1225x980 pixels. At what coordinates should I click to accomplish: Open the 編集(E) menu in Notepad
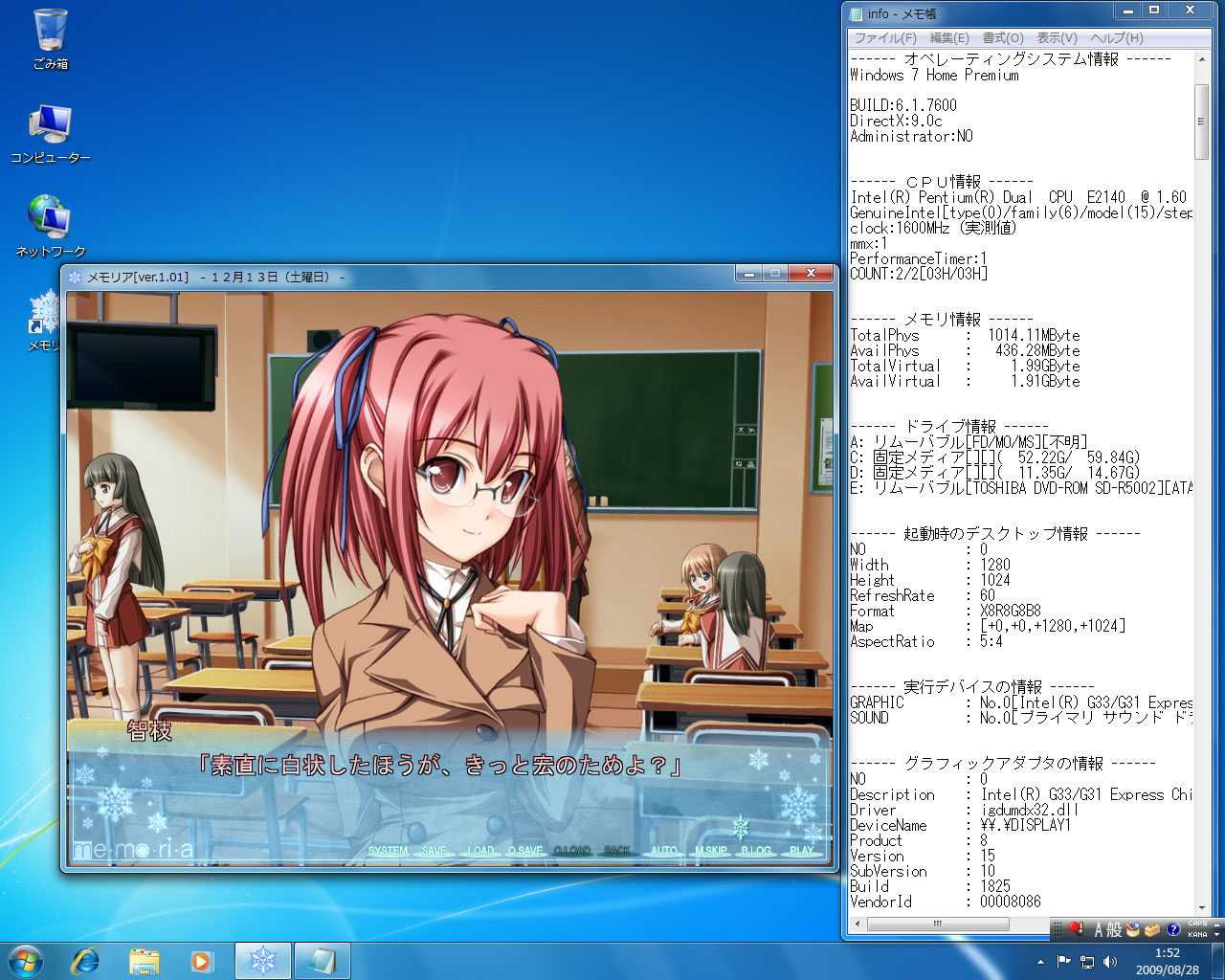pos(949,37)
